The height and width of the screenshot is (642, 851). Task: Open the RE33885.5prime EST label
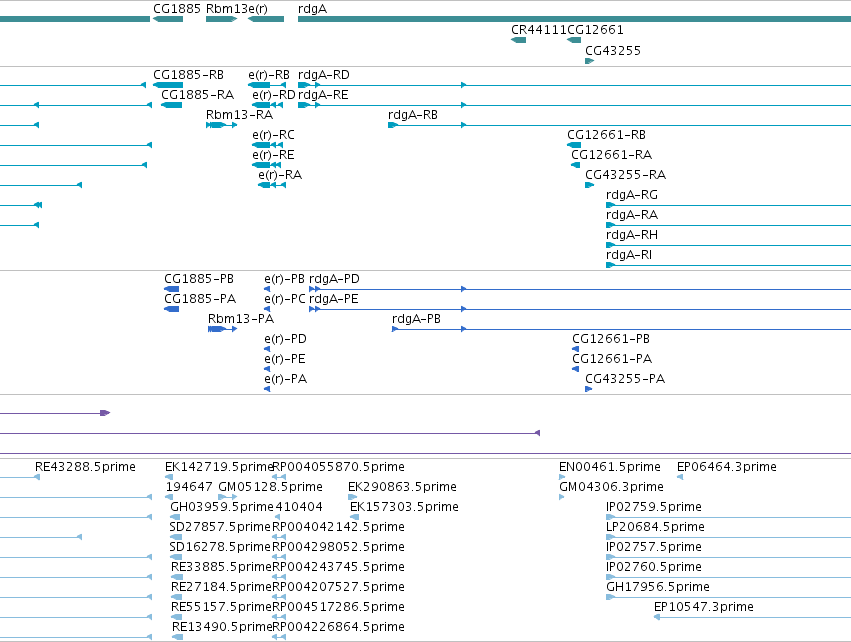point(221,567)
